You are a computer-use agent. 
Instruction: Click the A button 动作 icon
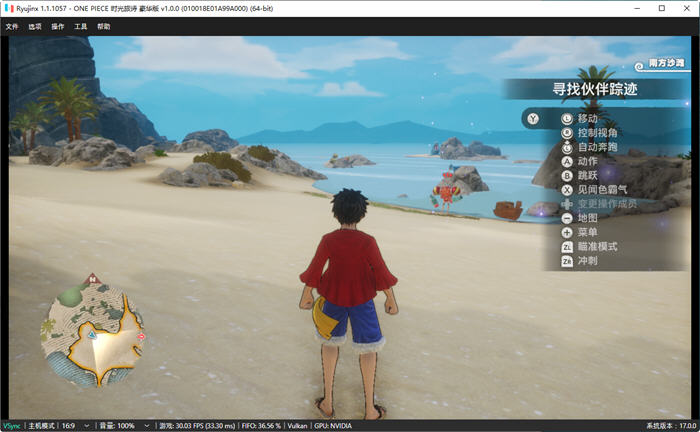click(567, 162)
